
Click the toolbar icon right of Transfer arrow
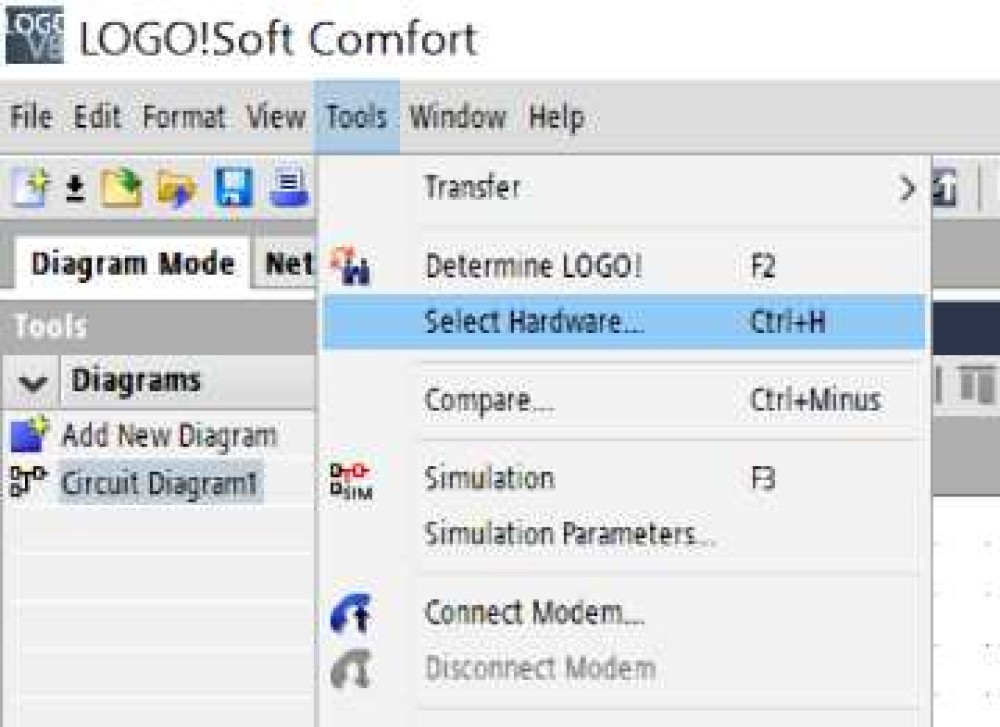[x=945, y=188]
